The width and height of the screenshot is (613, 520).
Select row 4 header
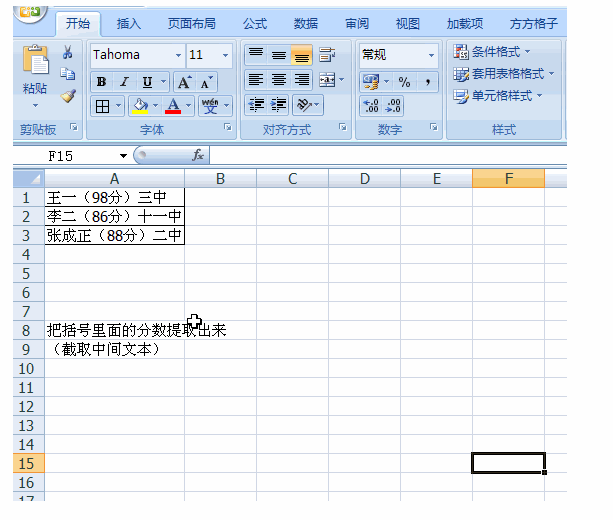29,255
